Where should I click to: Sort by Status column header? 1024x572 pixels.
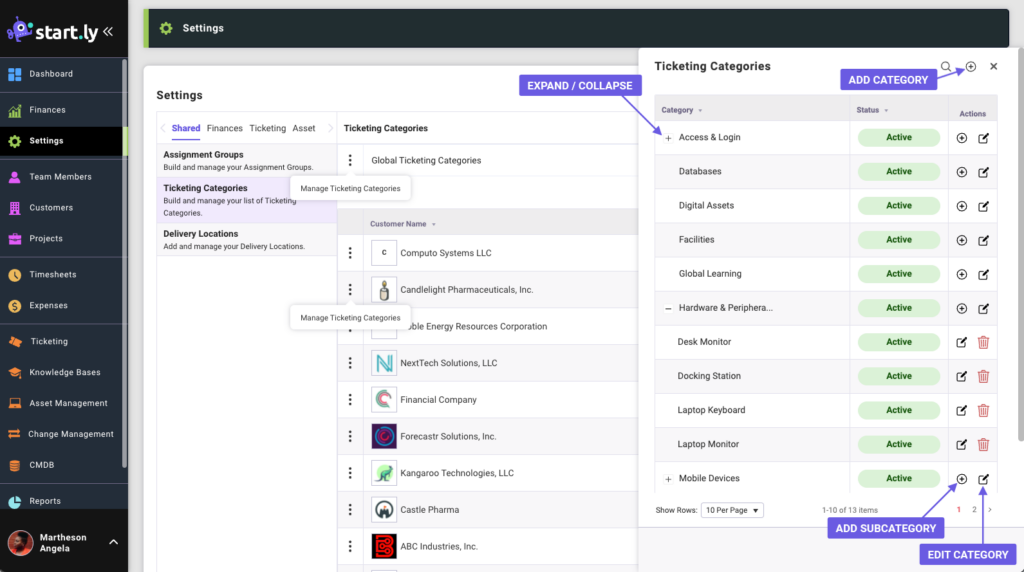tap(872, 110)
